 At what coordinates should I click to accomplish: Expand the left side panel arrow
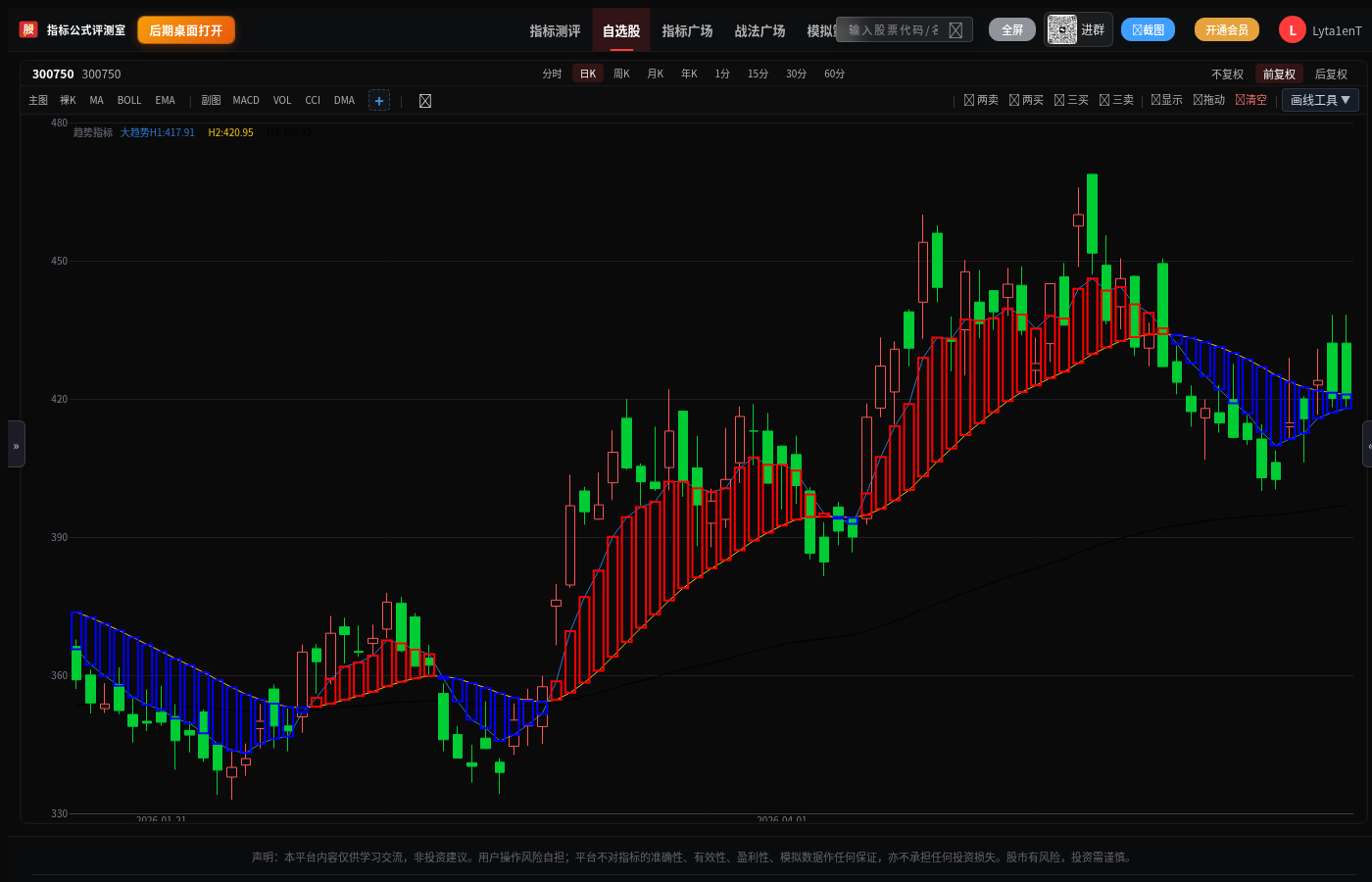click(x=16, y=445)
